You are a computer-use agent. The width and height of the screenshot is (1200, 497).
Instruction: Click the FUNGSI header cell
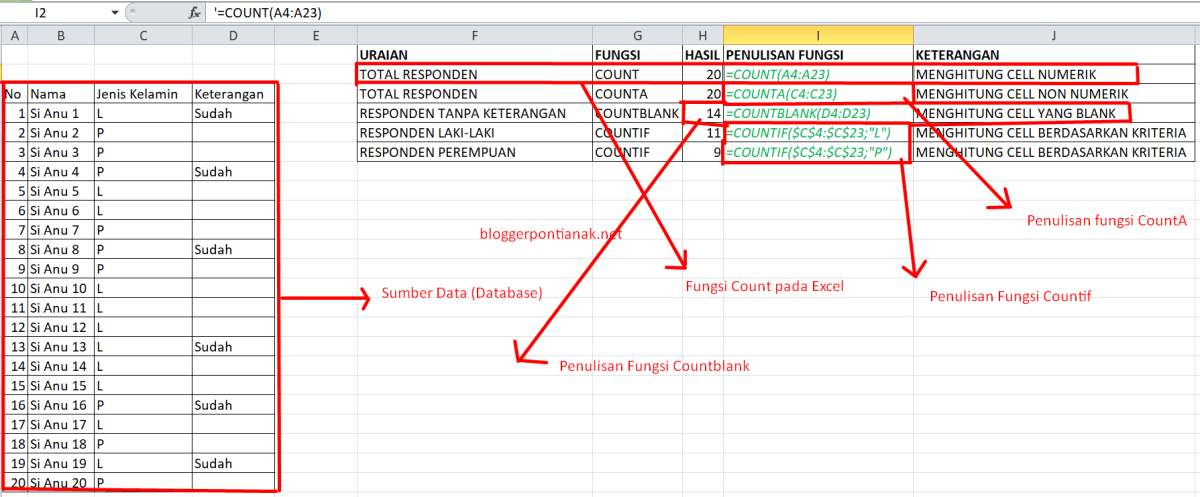tap(636, 55)
